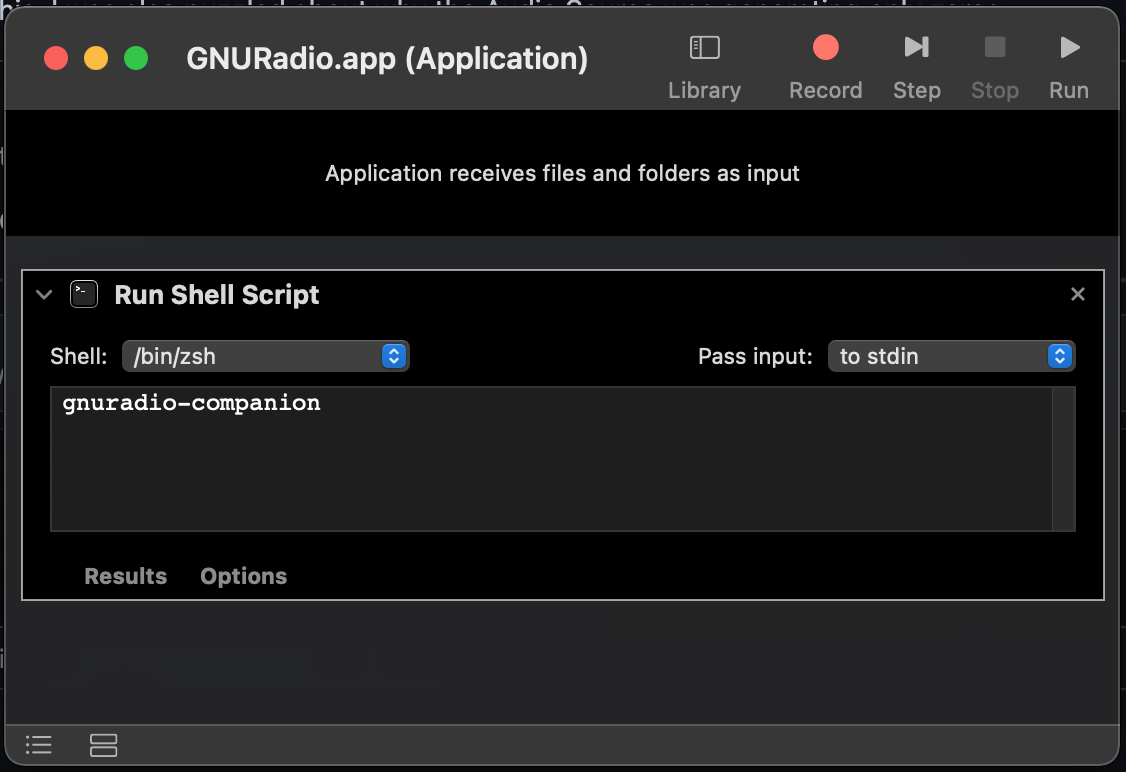
Task: Click the disabled Stop icon
Action: click(x=994, y=46)
